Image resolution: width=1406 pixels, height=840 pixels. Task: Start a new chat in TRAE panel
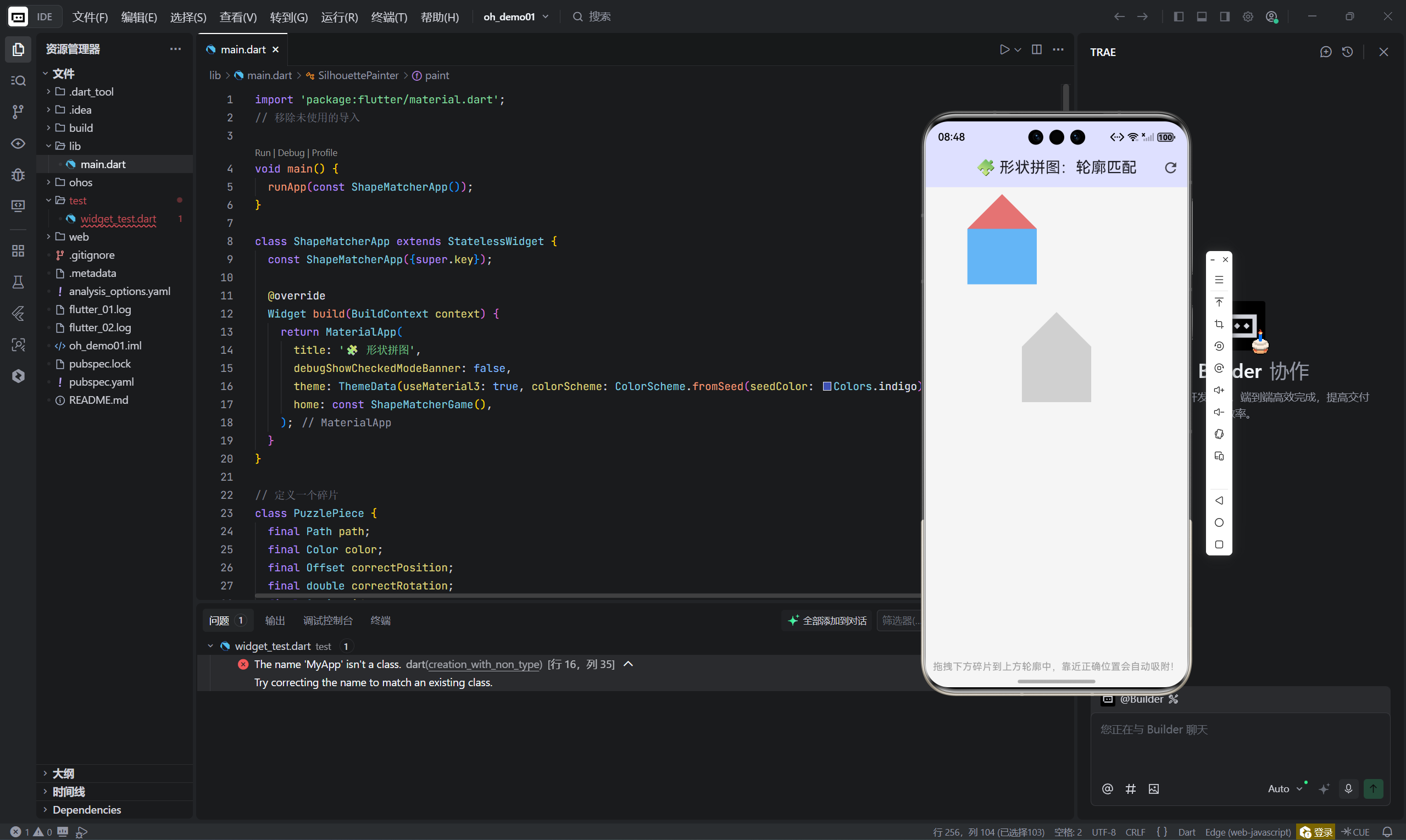coord(1326,52)
